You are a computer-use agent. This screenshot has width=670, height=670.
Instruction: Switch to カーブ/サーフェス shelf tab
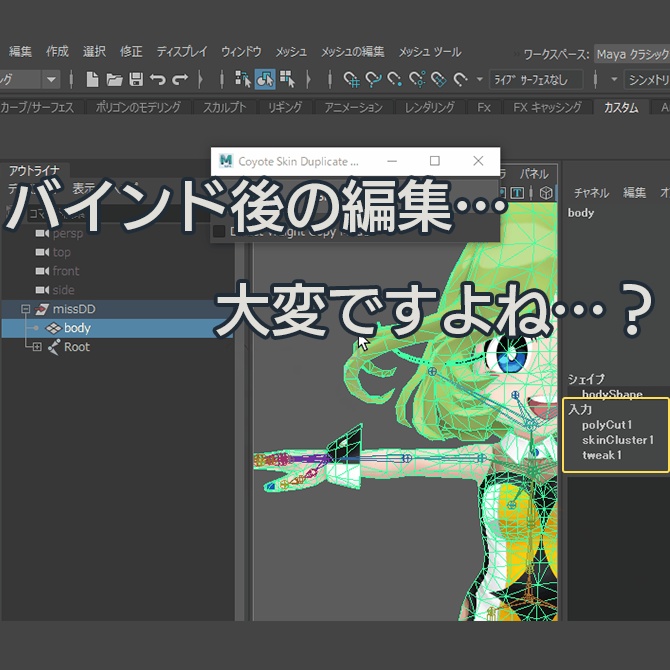click(37, 107)
